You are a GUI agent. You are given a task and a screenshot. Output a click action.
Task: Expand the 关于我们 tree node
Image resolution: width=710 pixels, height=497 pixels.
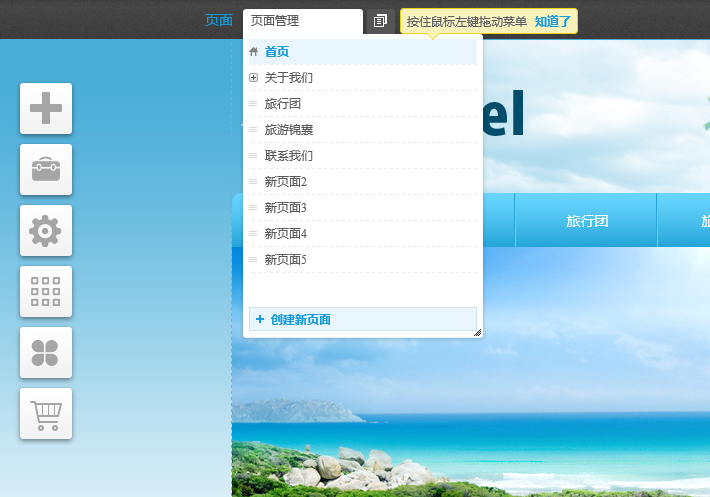click(x=254, y=78)
